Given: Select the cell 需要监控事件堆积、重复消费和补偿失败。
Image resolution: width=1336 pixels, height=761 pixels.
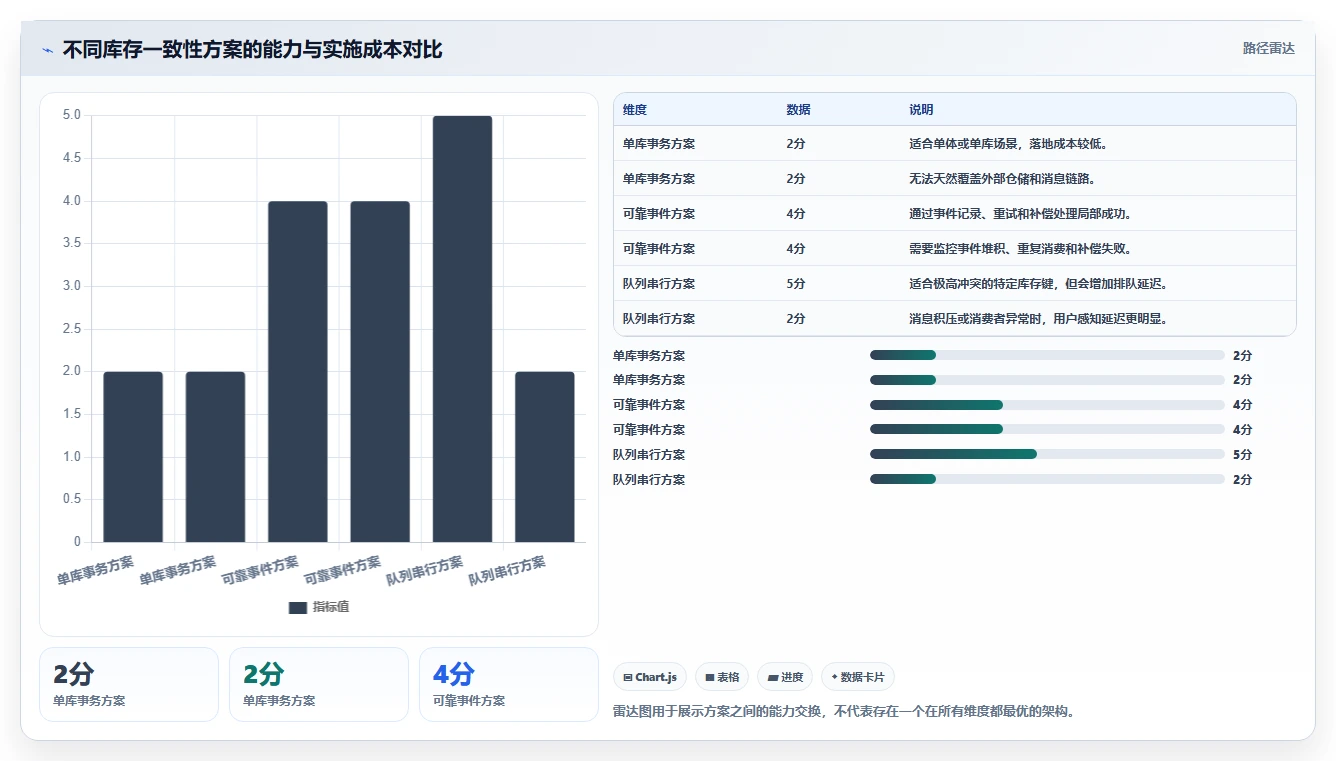Looking at the screenshot, I should [x=1020, y=249].
